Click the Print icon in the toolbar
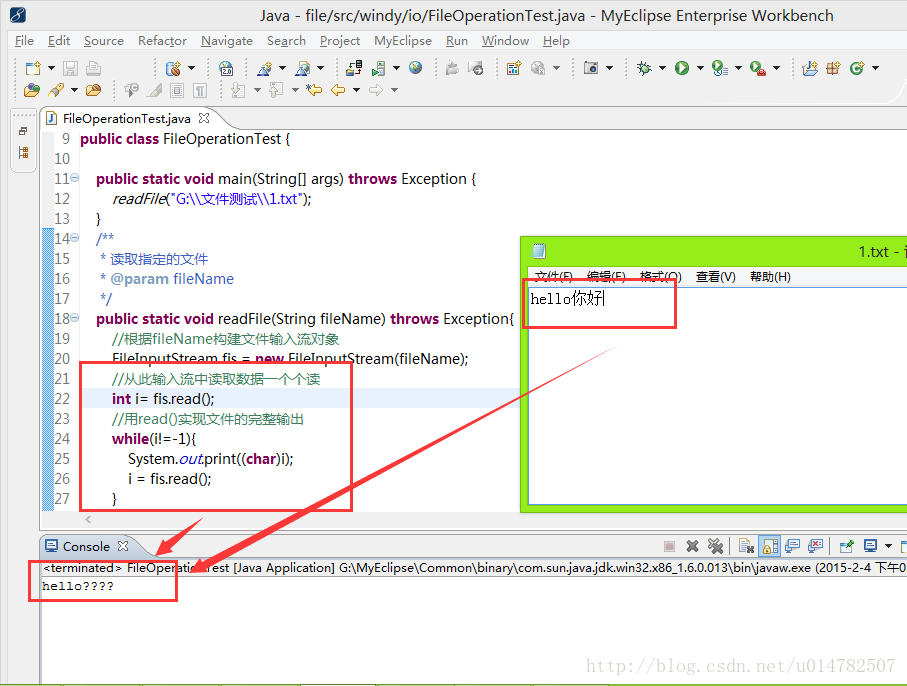 coord(93,68)
